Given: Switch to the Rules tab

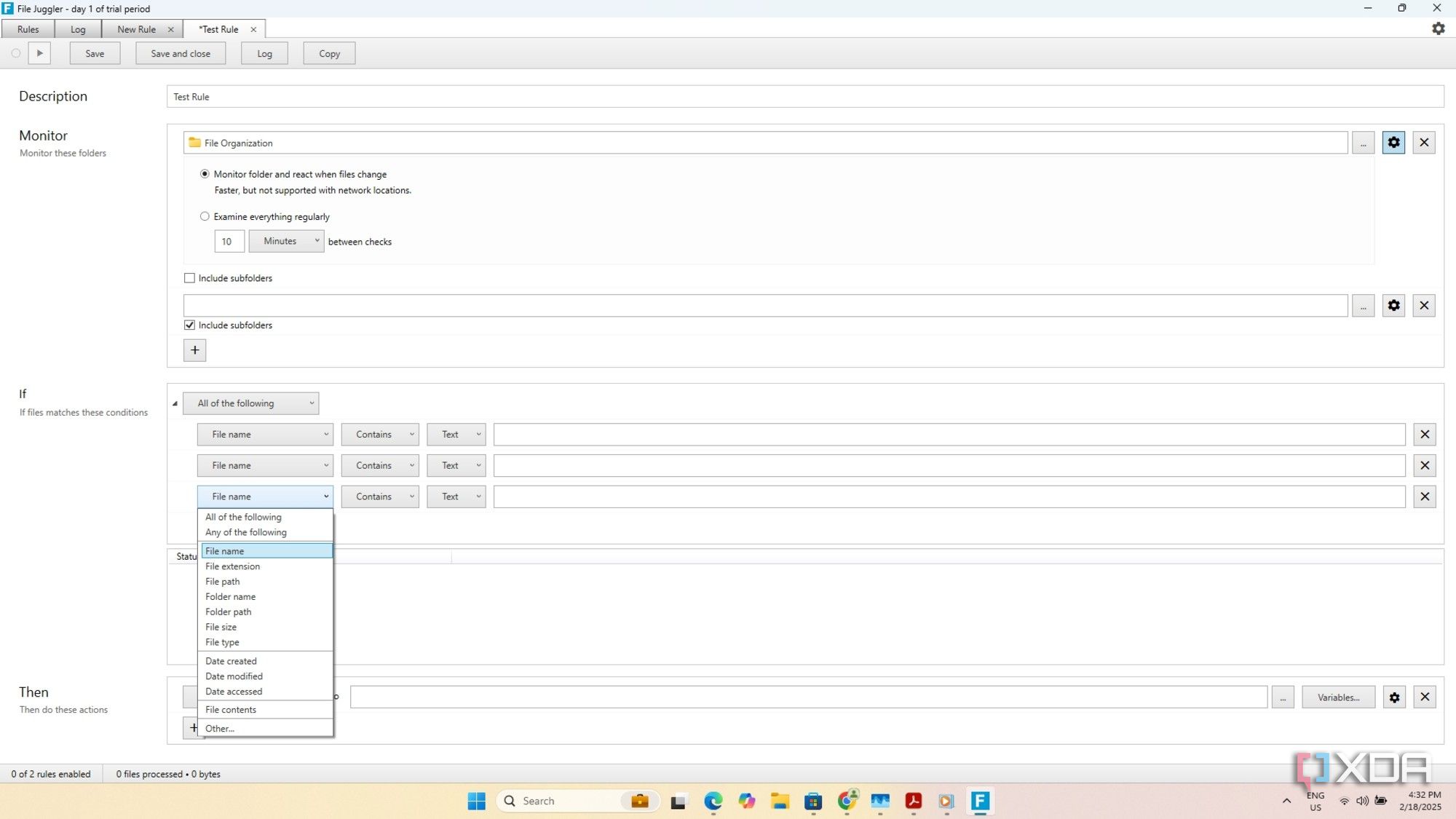Looking at the screenshot, I should tap(28, 29).
